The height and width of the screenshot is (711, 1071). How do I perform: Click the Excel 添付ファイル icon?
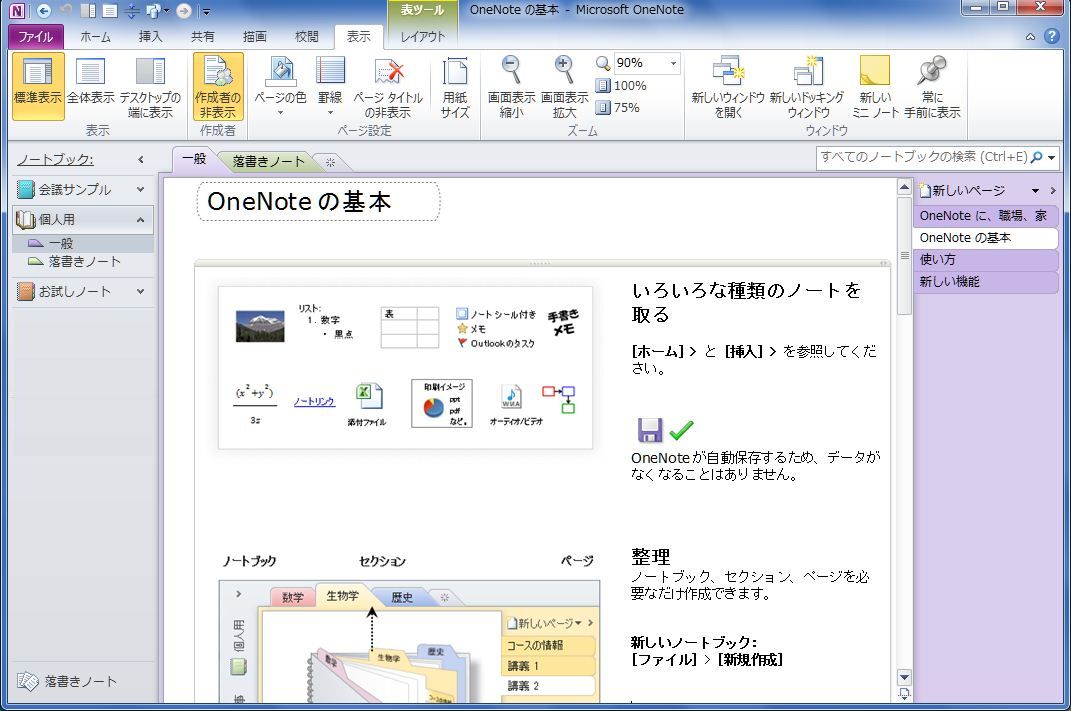click(368, 397)
